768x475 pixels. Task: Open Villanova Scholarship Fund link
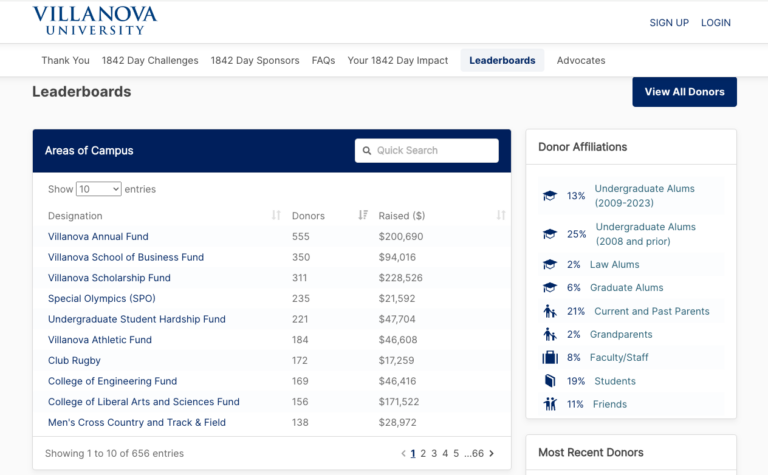[x=109, y=278]
